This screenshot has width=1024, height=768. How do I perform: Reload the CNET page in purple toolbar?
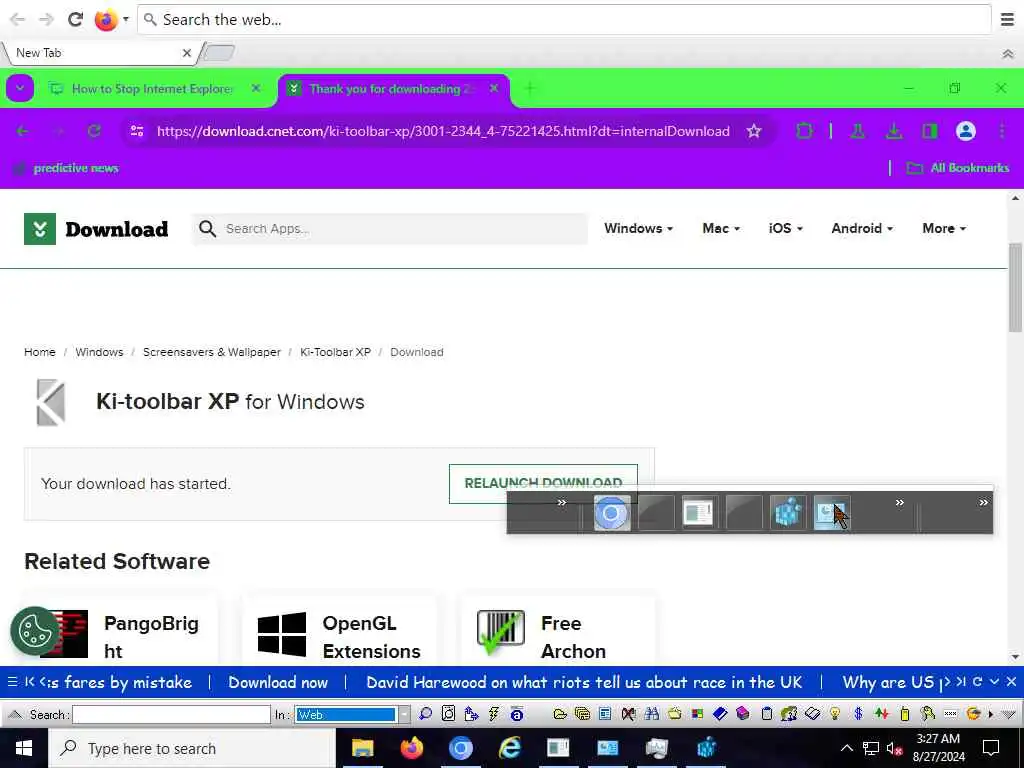[x=94, y=131]
